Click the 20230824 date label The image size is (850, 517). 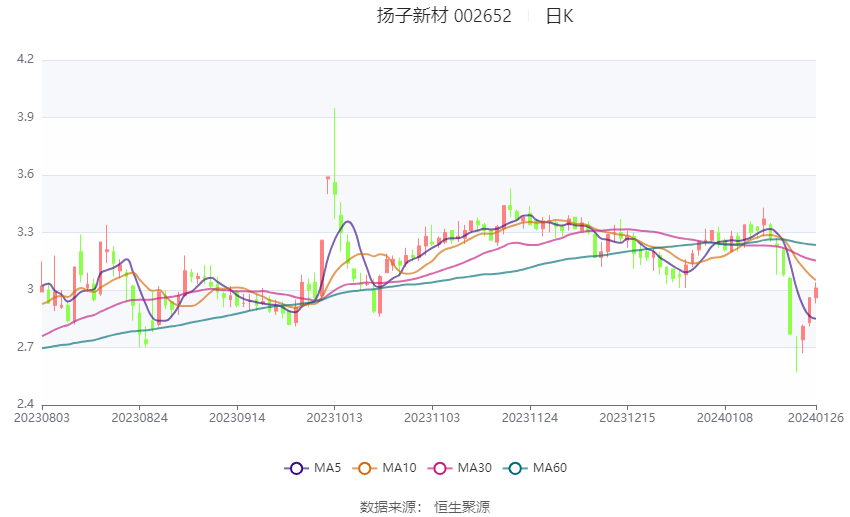(139, 418)
